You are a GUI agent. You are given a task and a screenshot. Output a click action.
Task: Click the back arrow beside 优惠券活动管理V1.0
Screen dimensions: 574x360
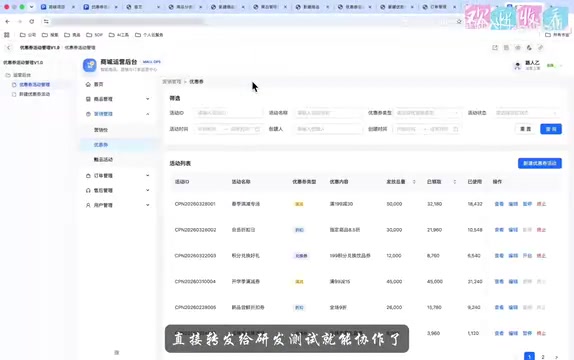click(x=9, y=48)
